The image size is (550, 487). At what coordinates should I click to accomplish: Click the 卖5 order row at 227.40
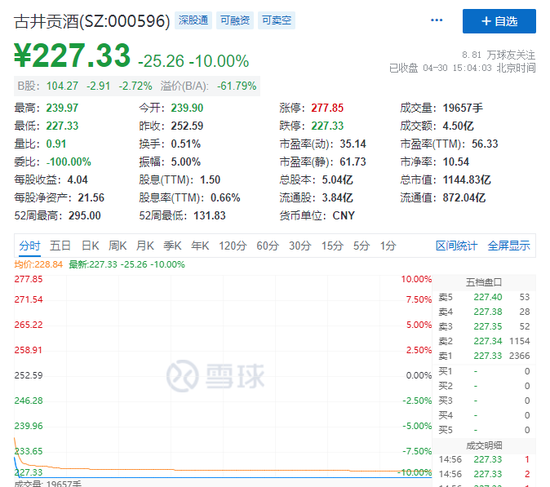[484, 297]
